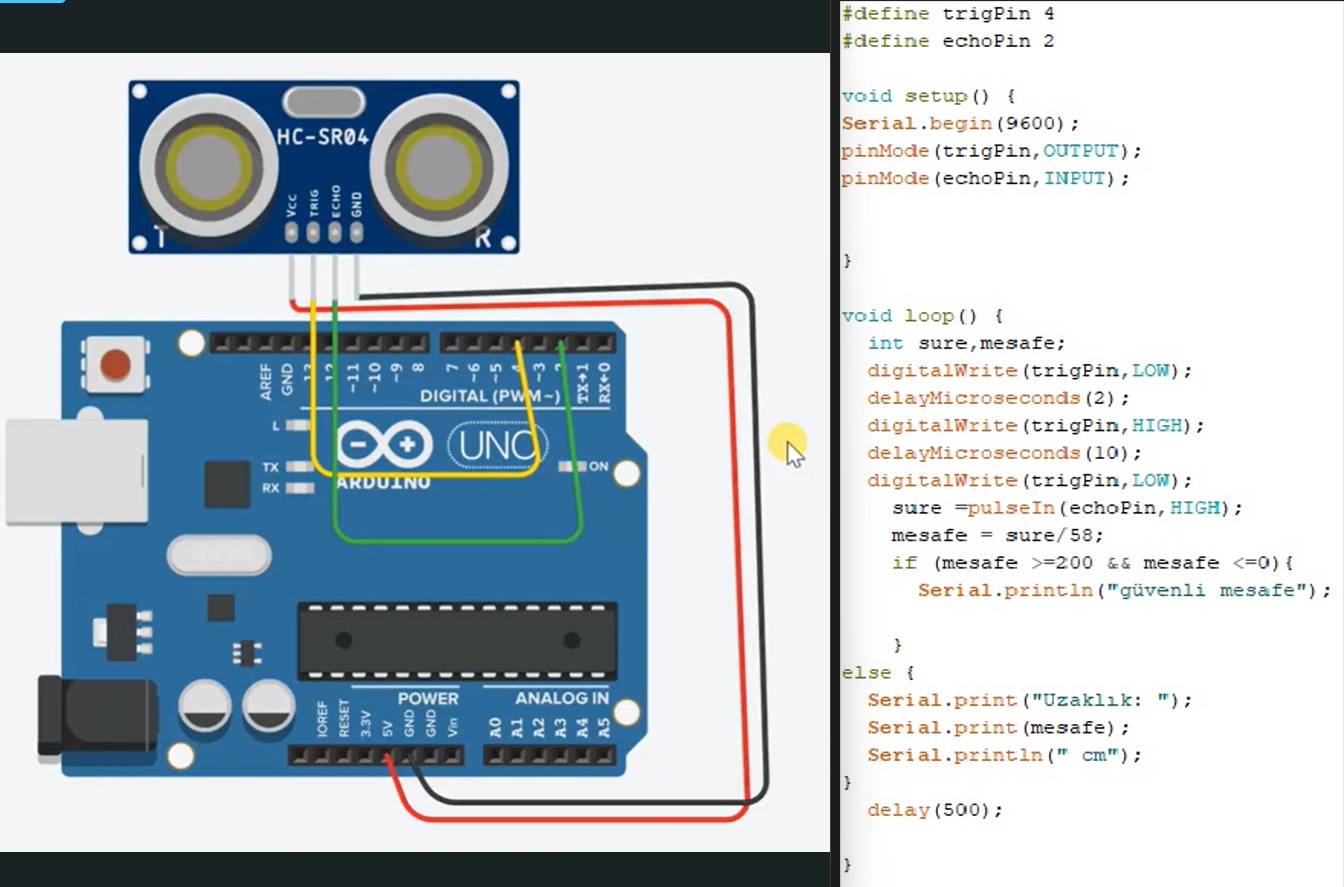Click the delay(500) statement in code
The width and height of the screenshot is (1344, 887).
point(934,810)
